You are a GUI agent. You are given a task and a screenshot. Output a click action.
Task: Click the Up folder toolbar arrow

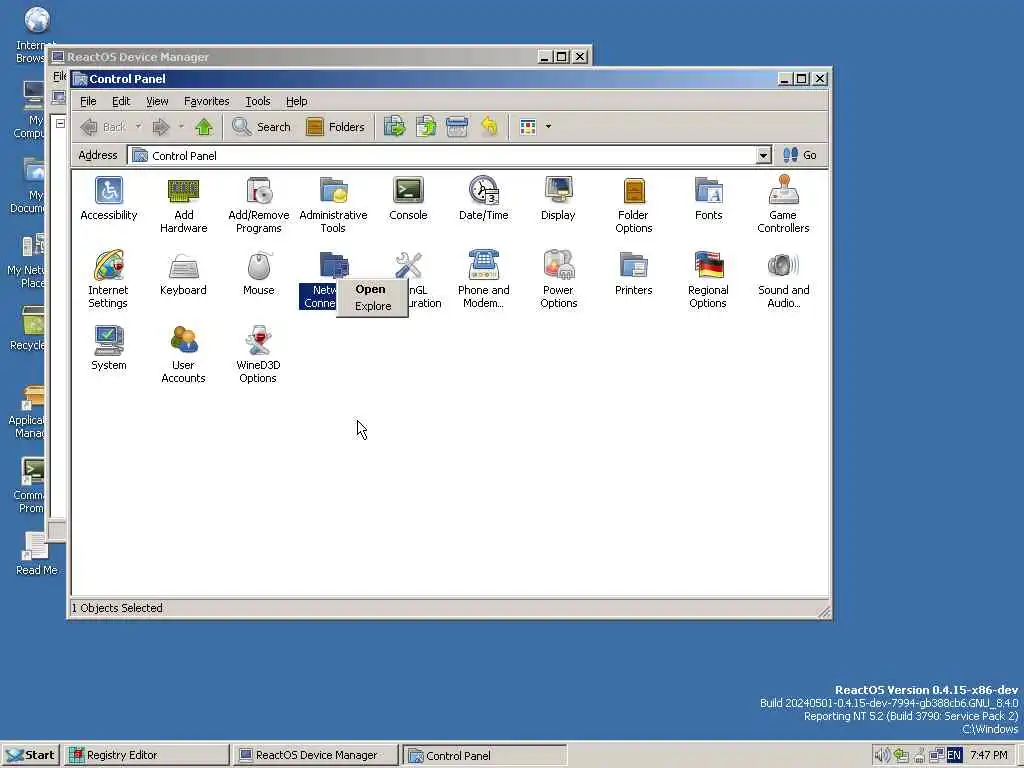point(204,127)
